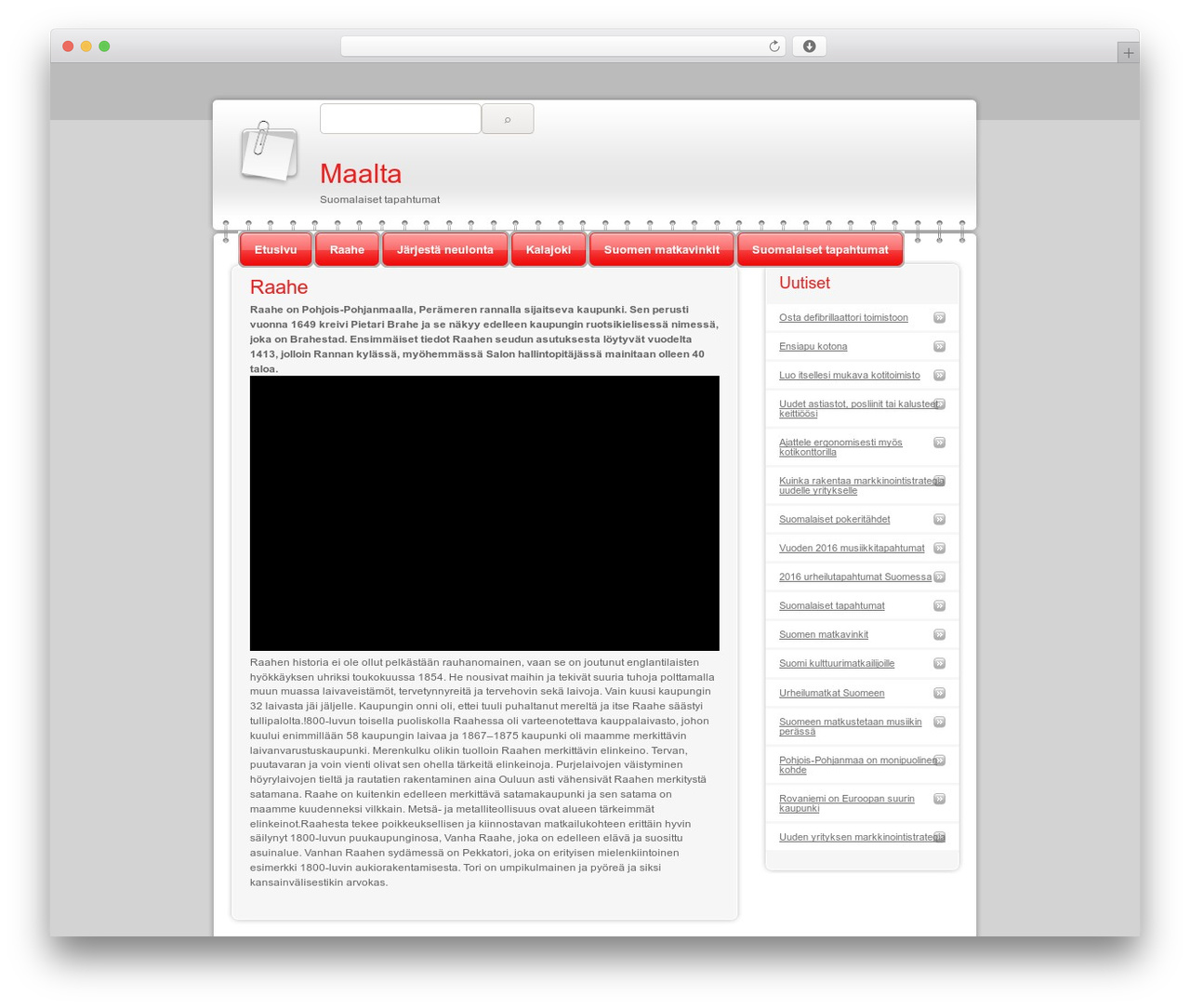Open Suomeen matkustetaan musiikin perässä link
Image resolution: width=1190 pixels, height=1008 pixels.
pyautogui.click(x=851, y=726)
